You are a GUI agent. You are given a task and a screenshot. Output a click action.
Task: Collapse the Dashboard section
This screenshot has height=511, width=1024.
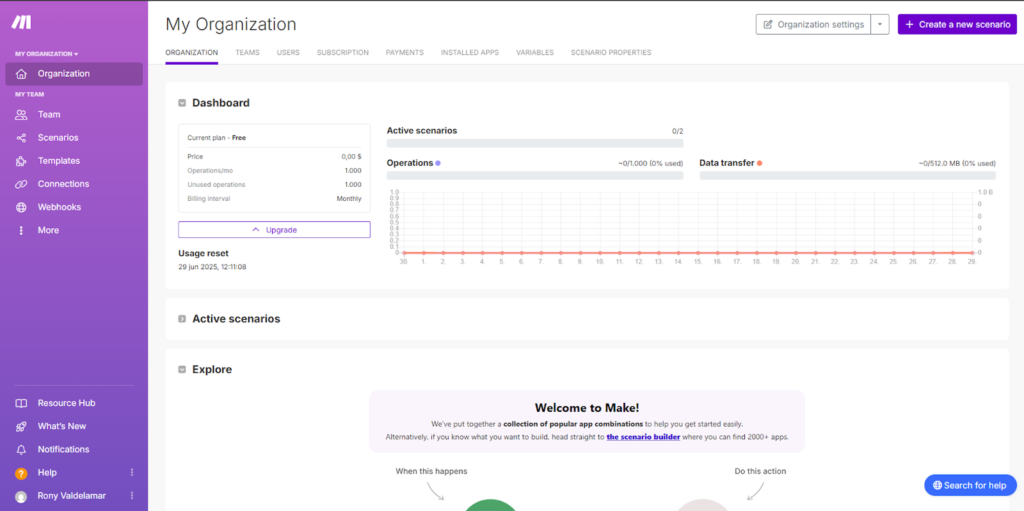pyautogui.click(x=182, y=103)
